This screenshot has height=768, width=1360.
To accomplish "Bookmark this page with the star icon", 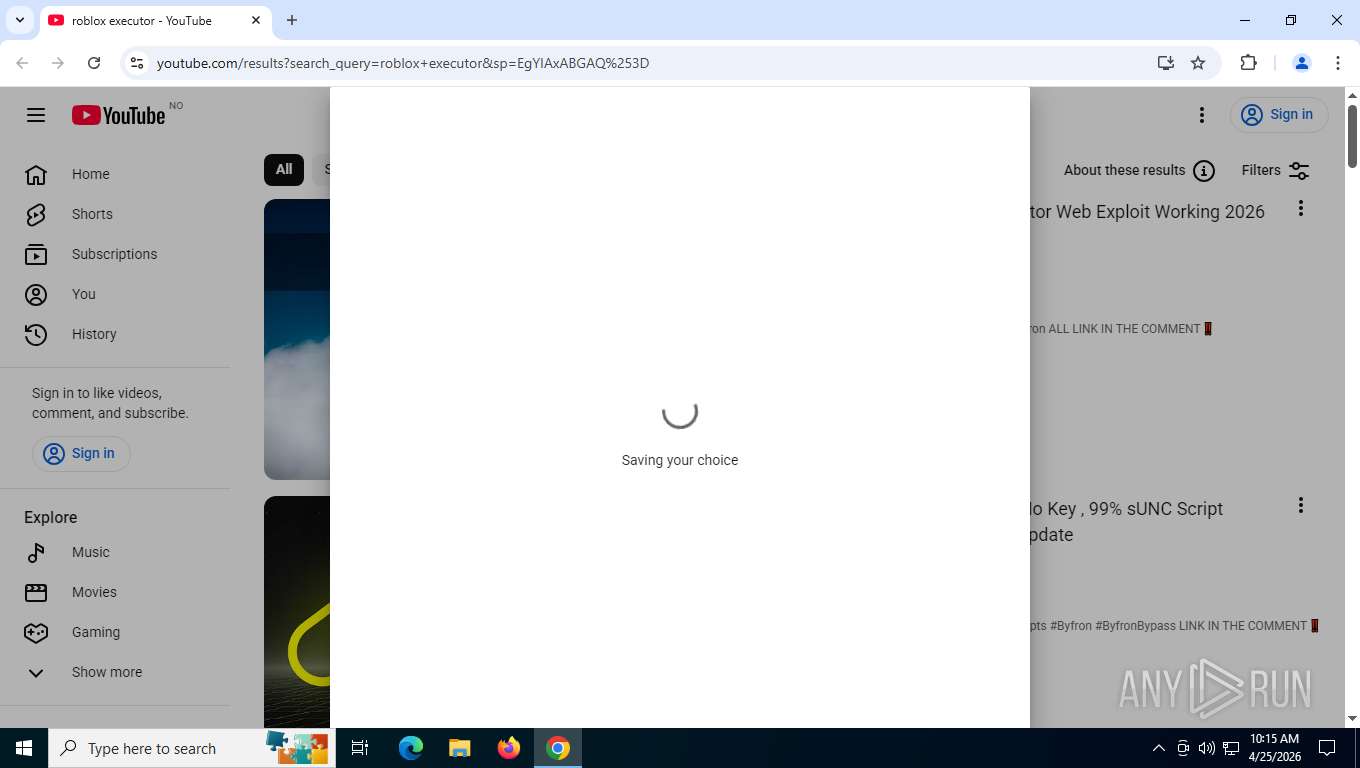I will 1198,63.
